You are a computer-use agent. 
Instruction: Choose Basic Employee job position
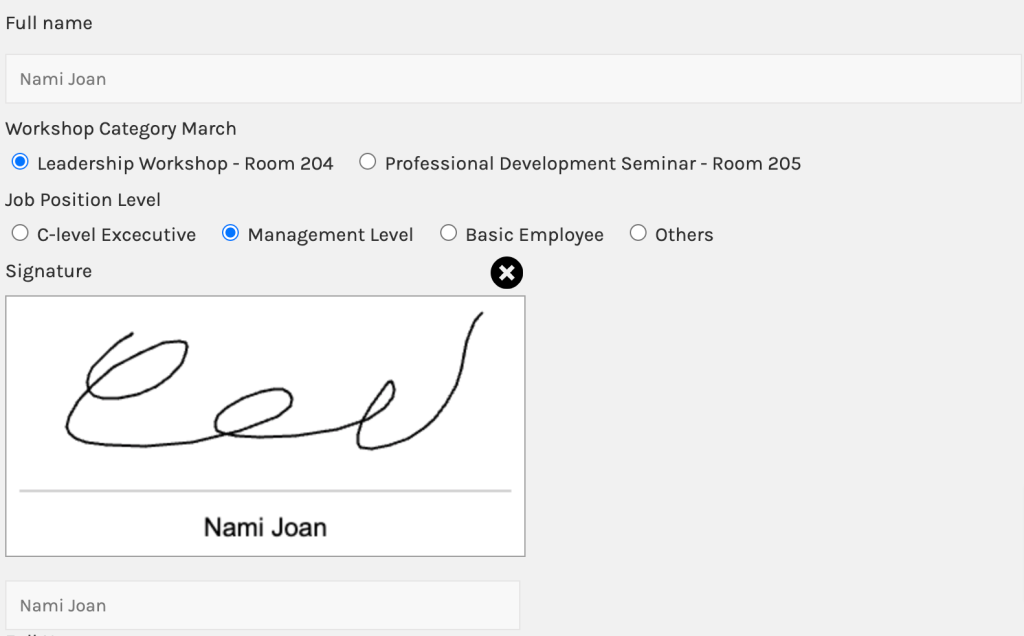pyautogui.click(x=449, y=232)
